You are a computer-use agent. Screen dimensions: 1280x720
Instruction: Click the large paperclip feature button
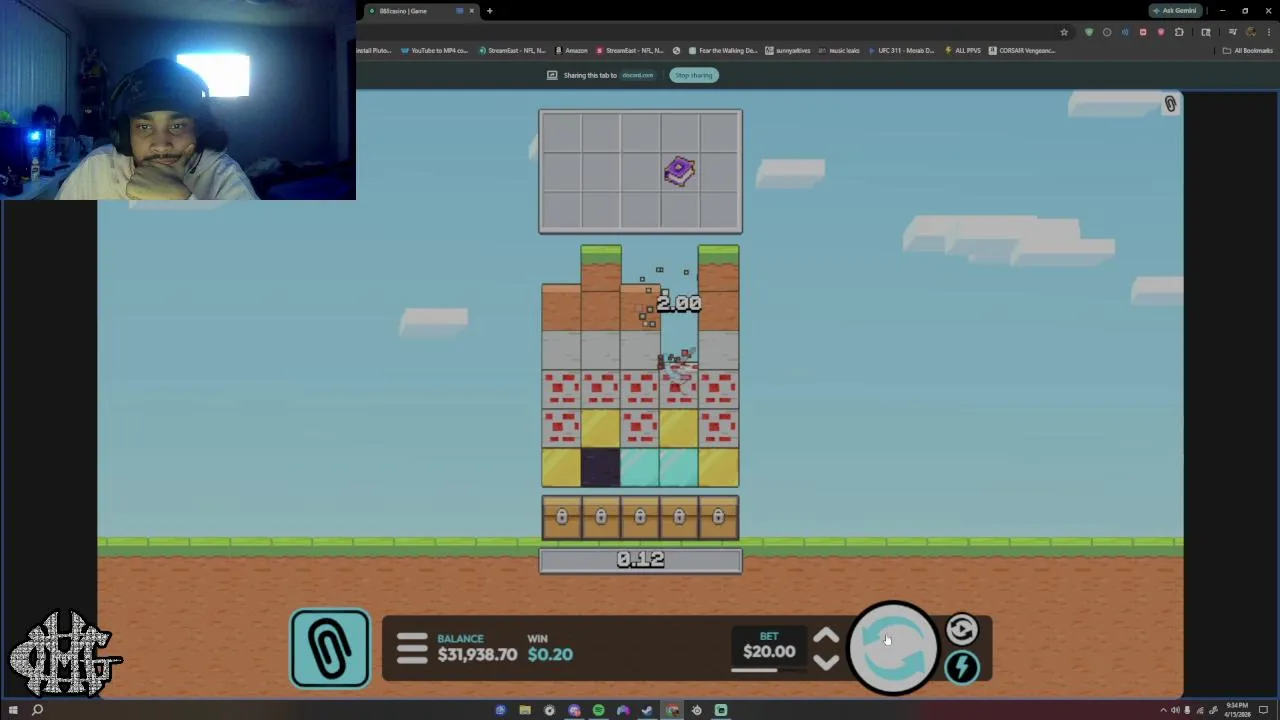pos(330,648)
